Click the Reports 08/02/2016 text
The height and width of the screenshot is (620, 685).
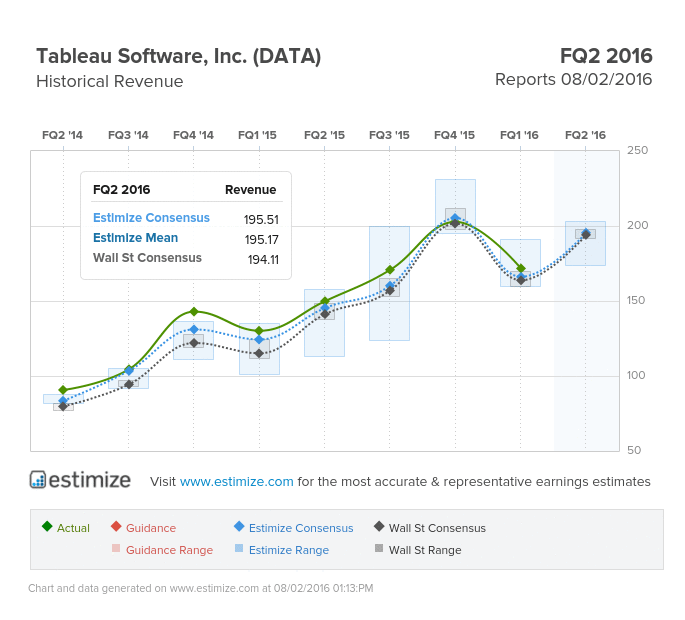pyautogui.click(x=573, y=80)
